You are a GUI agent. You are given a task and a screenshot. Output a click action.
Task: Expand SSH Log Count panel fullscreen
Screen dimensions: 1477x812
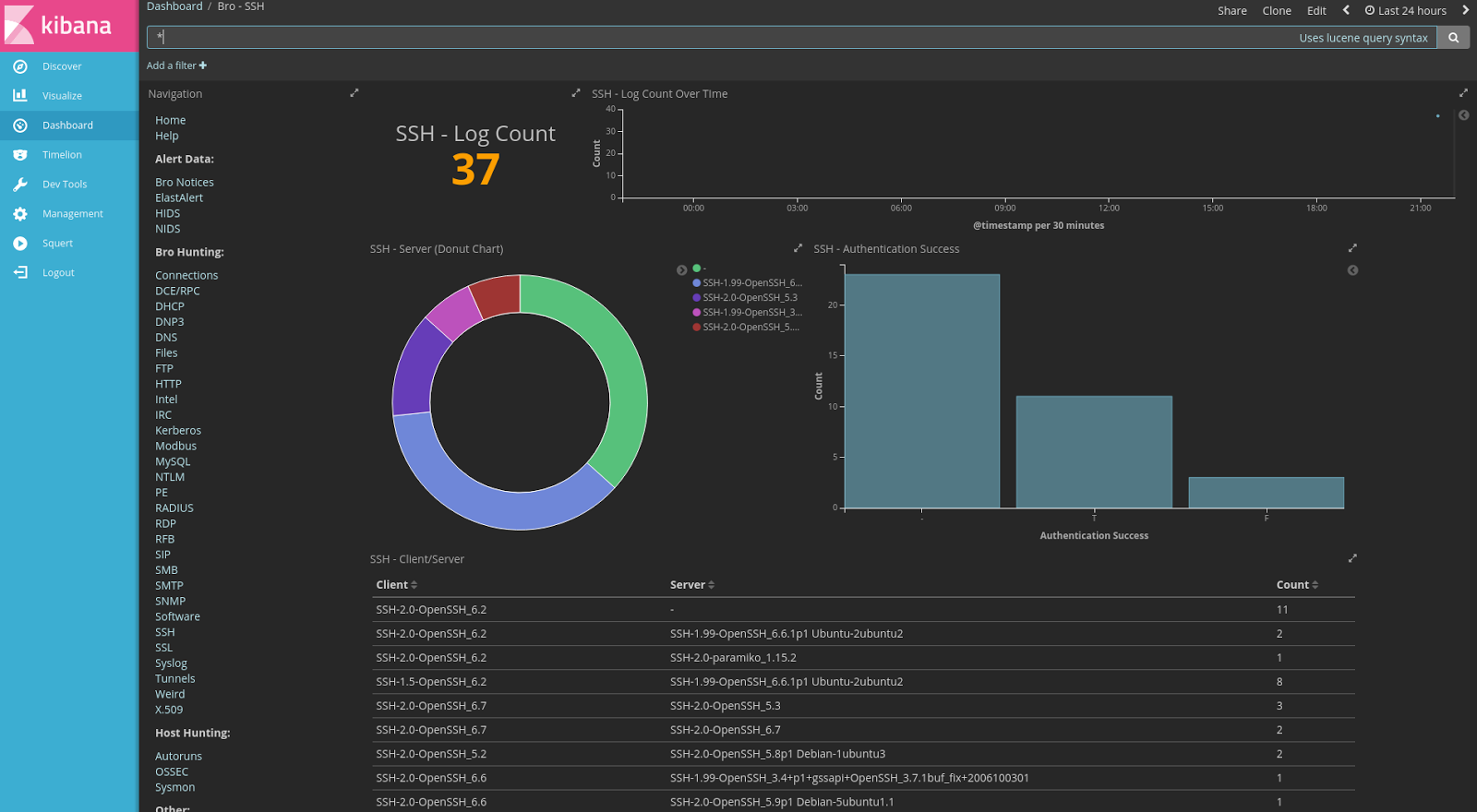coord(576,93)
